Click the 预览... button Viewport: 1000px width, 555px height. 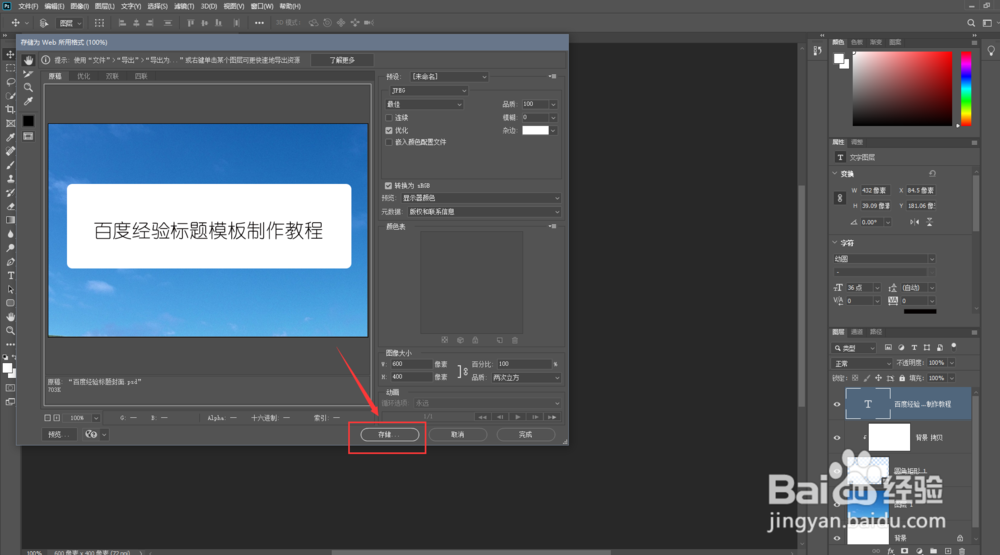tap(59, 434)
